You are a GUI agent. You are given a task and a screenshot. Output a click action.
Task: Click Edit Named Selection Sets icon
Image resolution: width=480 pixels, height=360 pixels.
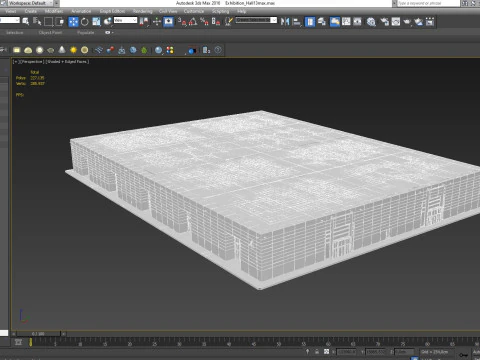click(229, 22)
